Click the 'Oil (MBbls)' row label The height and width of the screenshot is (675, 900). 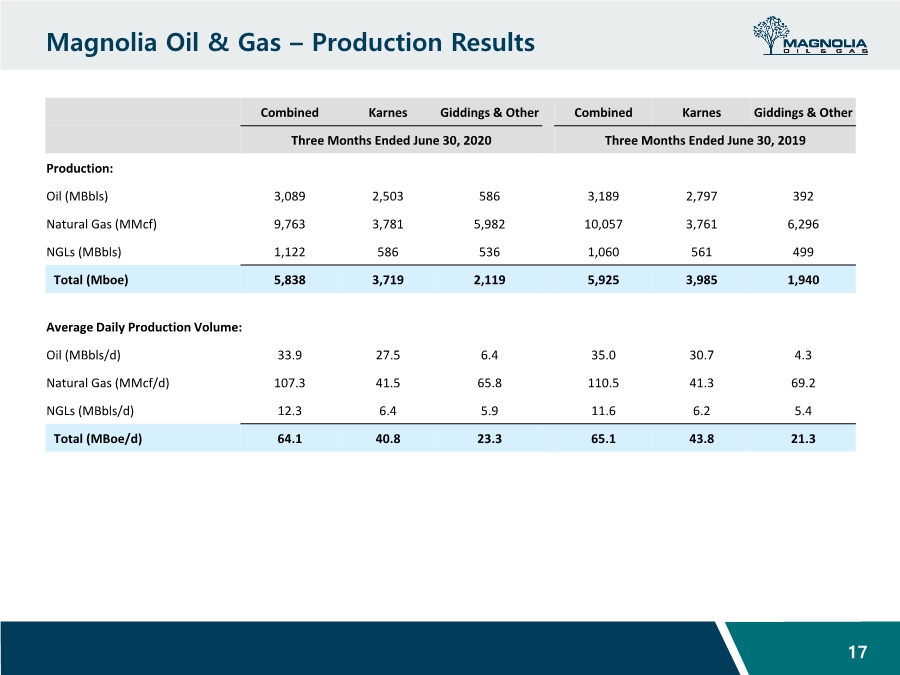pos(77,196)
